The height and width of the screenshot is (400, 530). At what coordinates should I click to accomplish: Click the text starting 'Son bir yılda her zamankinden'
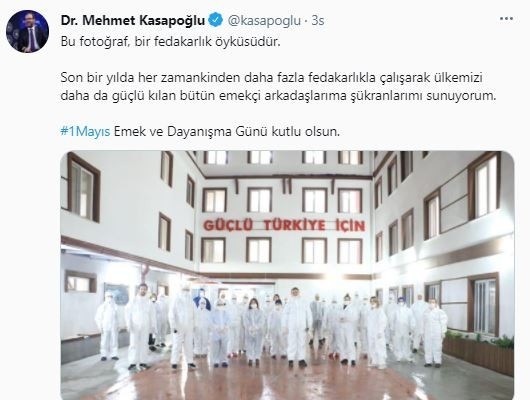click(x=271, y=78)
